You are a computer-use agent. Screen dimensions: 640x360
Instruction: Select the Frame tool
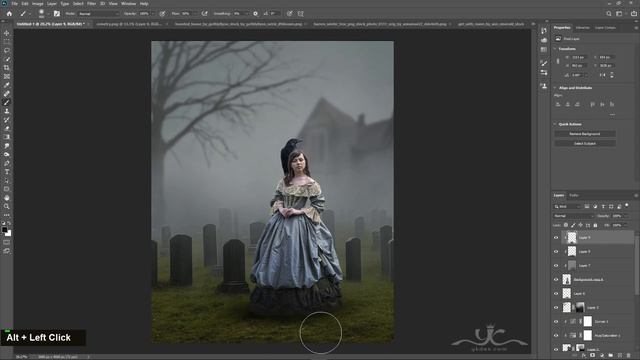tap(7, 76)
